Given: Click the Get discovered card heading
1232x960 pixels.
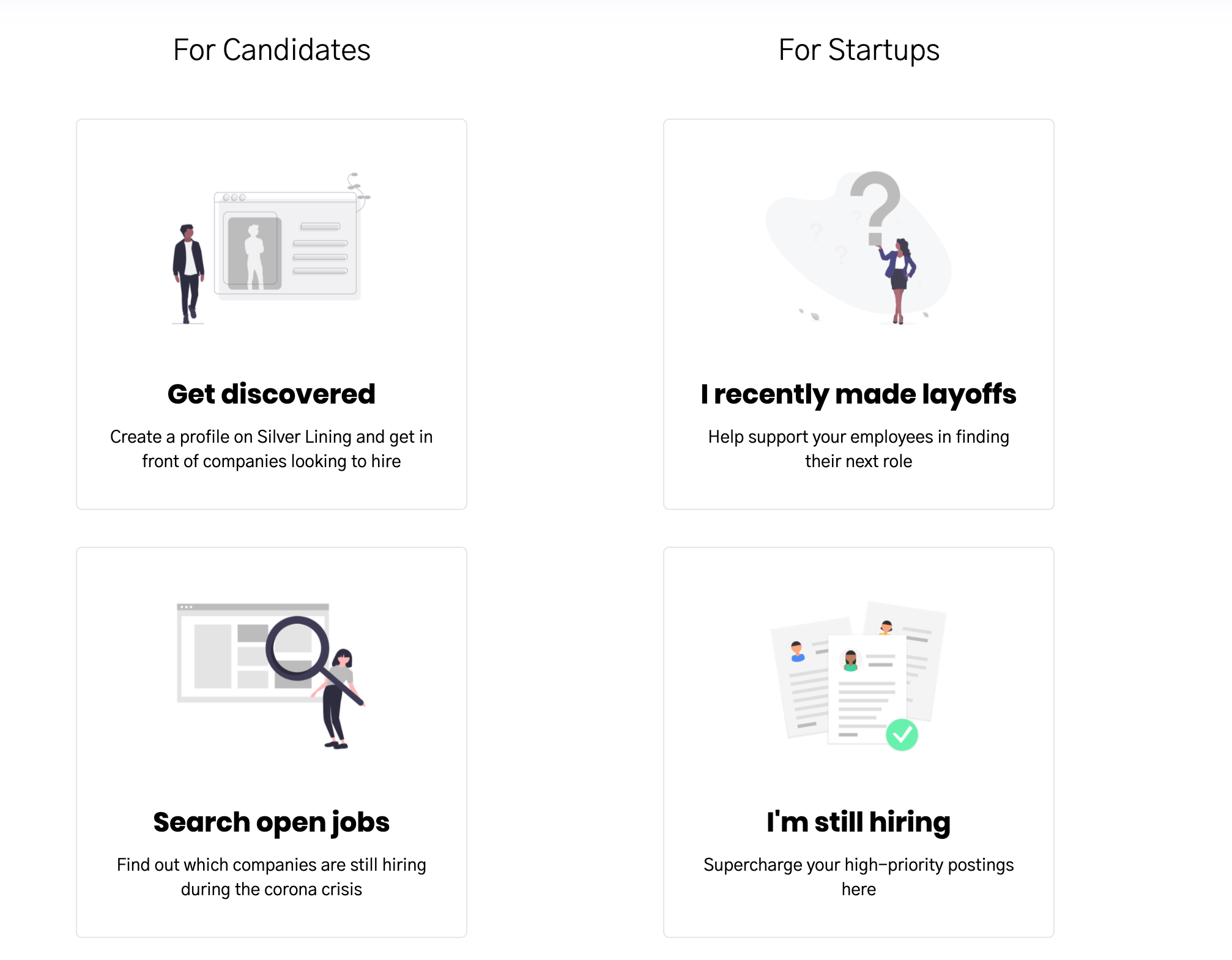Looking at the screenshot, I should pos(271,394).
